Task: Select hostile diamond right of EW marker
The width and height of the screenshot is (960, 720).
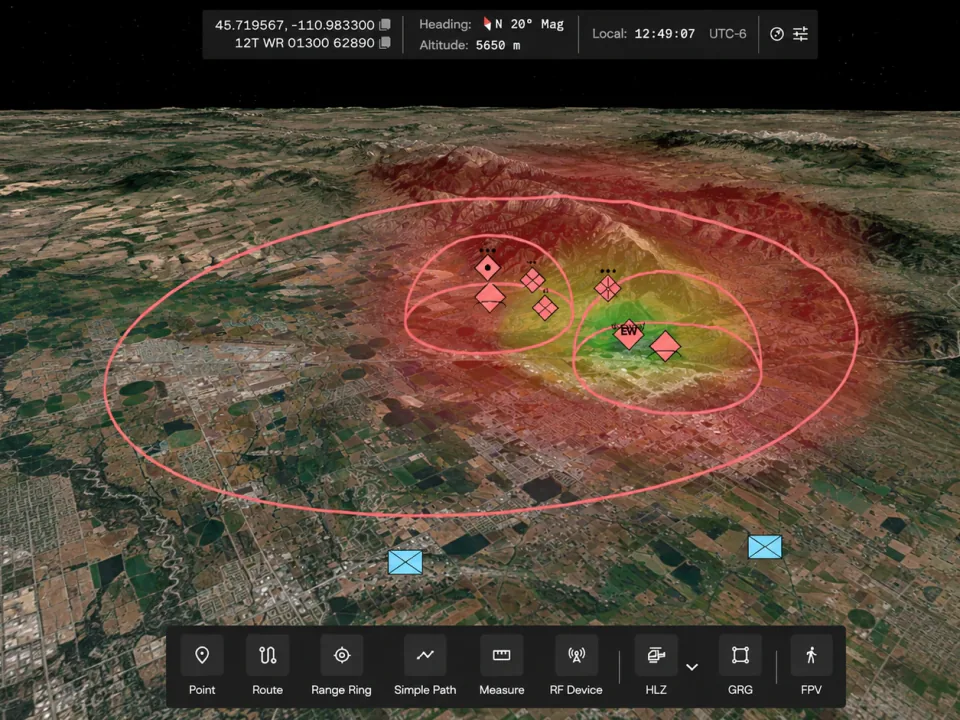Action: pos(665,347)
